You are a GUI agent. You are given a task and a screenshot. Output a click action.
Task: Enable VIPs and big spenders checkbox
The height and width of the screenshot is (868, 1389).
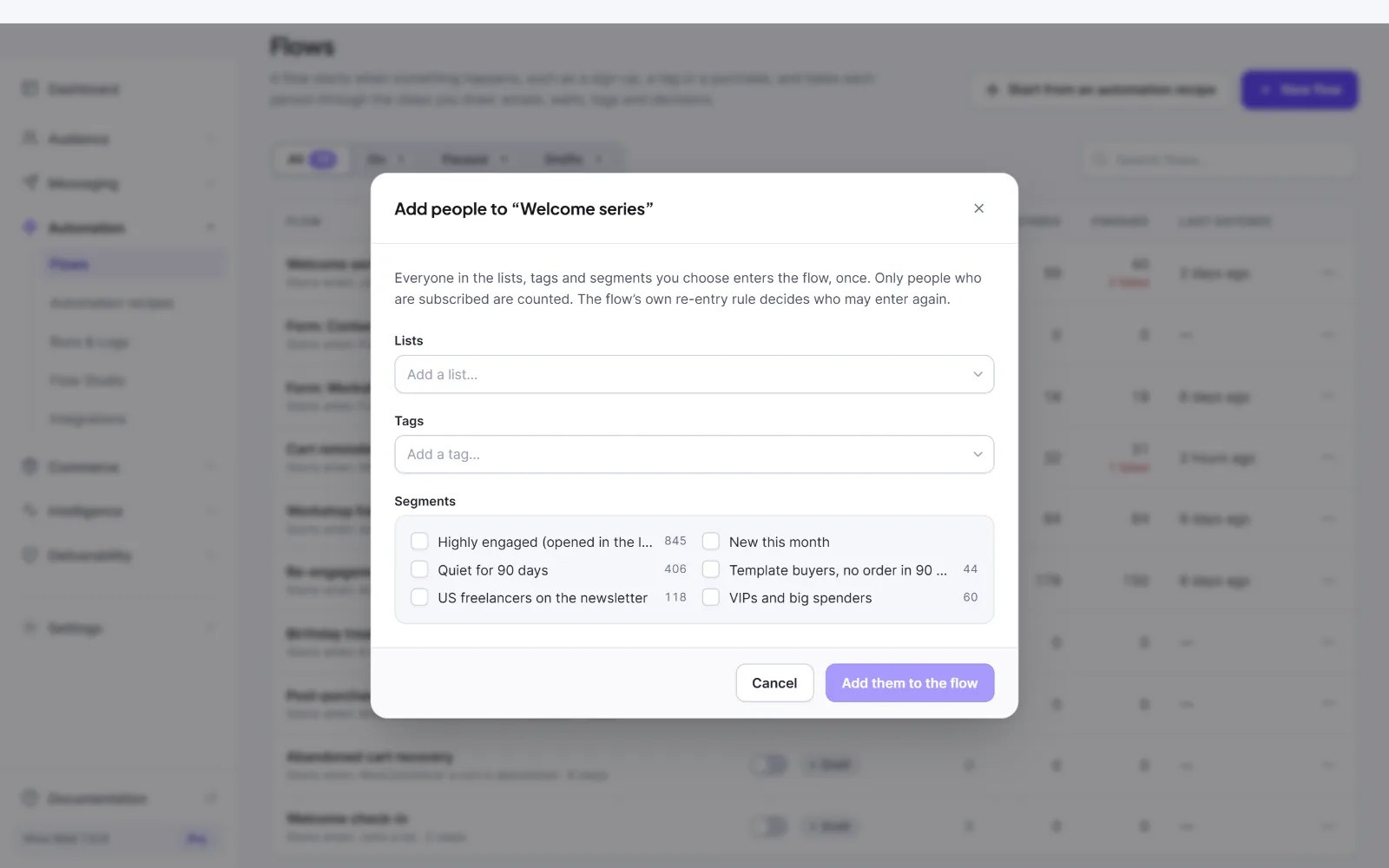pos(711,597)
